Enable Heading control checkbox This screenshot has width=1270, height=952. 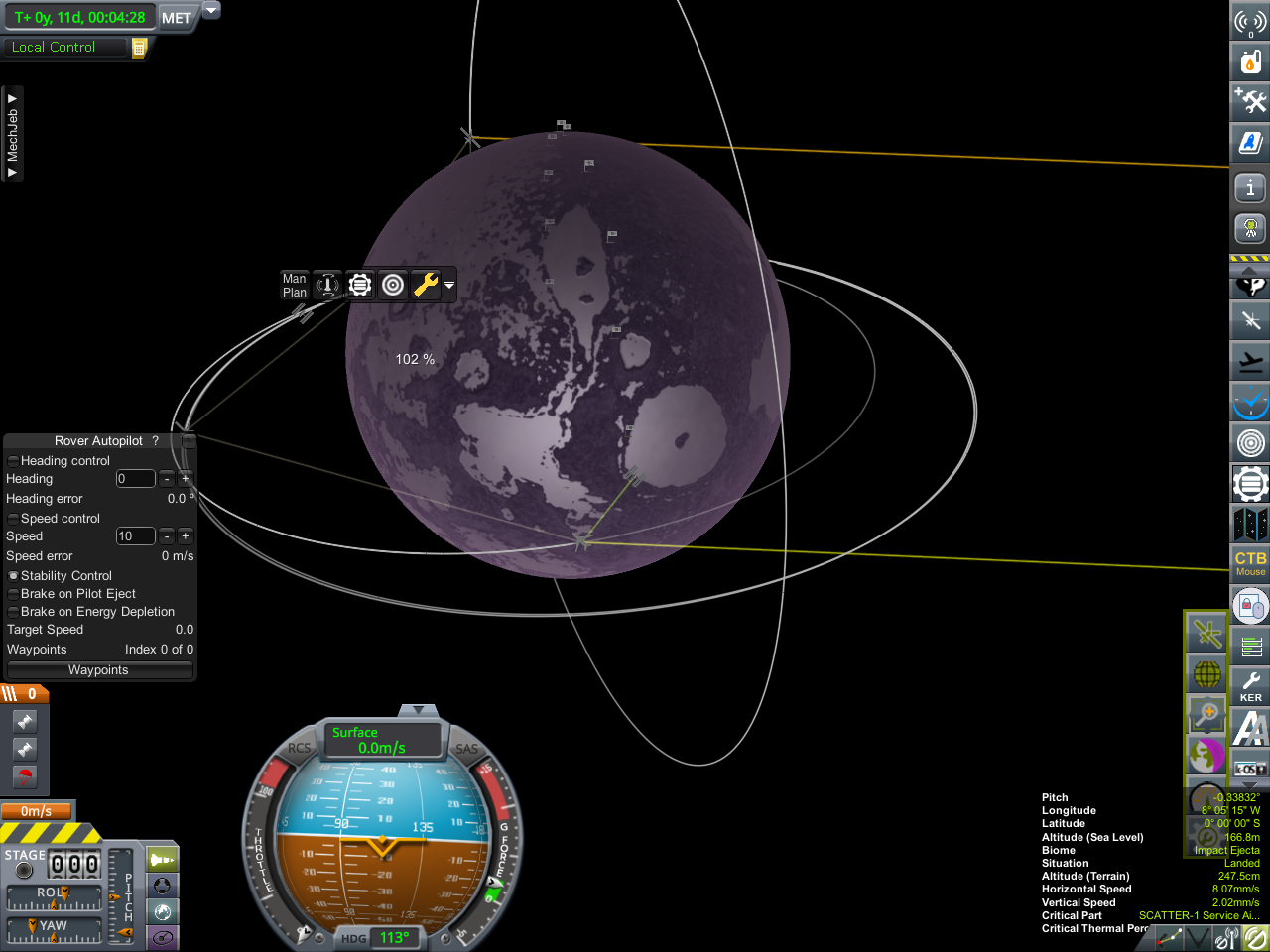13,461
